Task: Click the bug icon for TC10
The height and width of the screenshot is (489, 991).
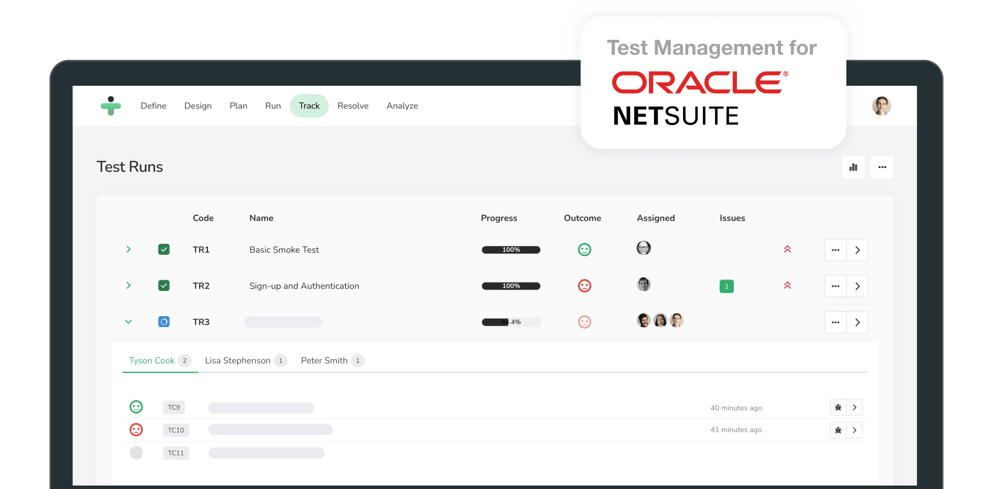Action: tap(838, 430)
